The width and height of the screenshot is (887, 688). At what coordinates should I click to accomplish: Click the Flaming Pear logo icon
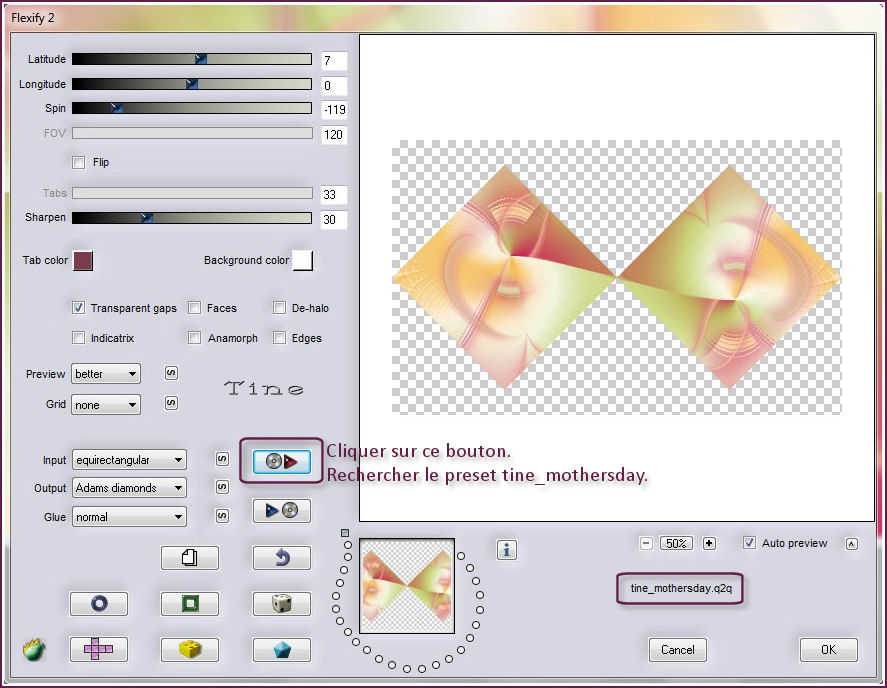[x=34, y=650]
